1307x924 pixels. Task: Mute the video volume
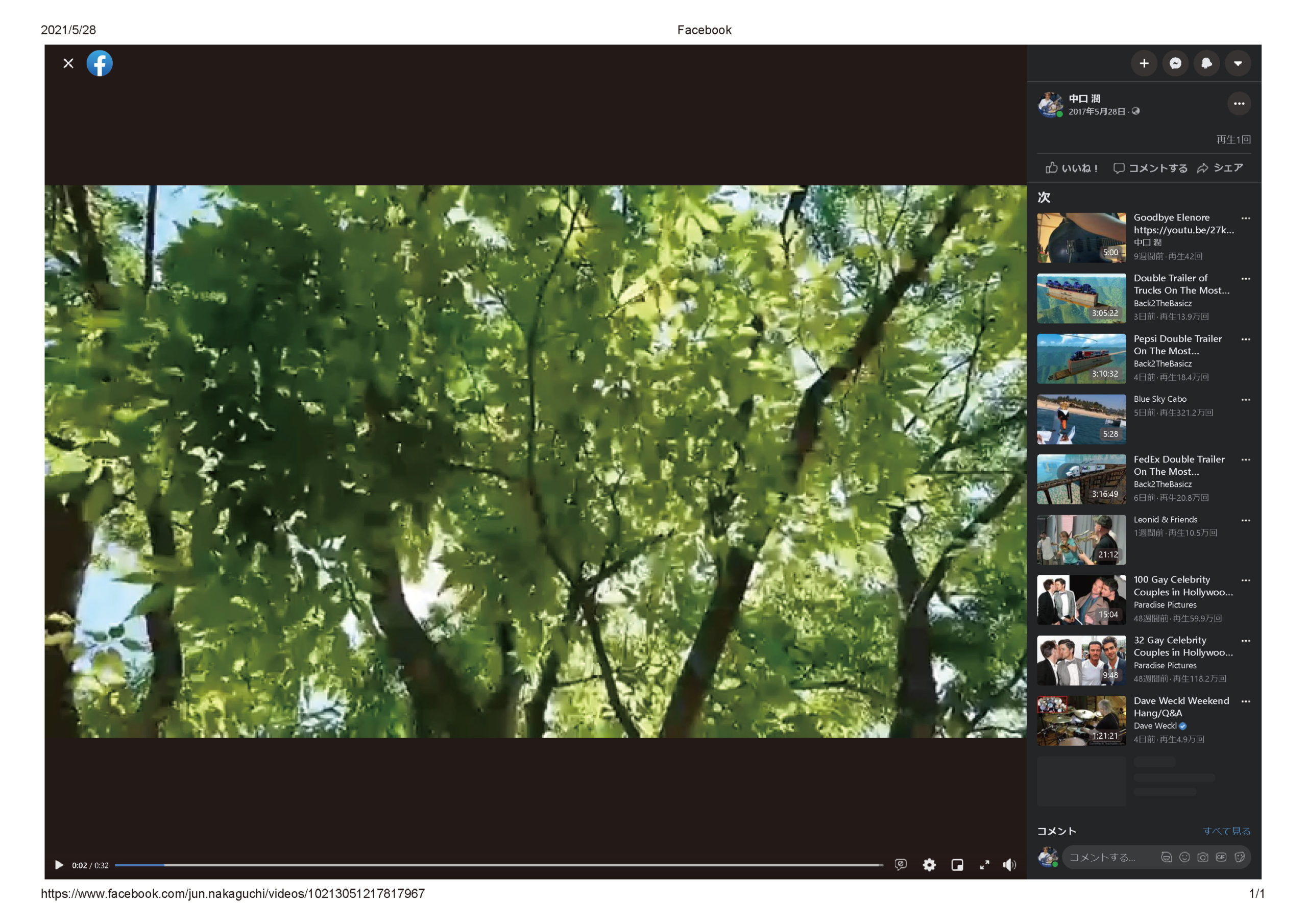pyautogui.click(x=1009, y=865)
